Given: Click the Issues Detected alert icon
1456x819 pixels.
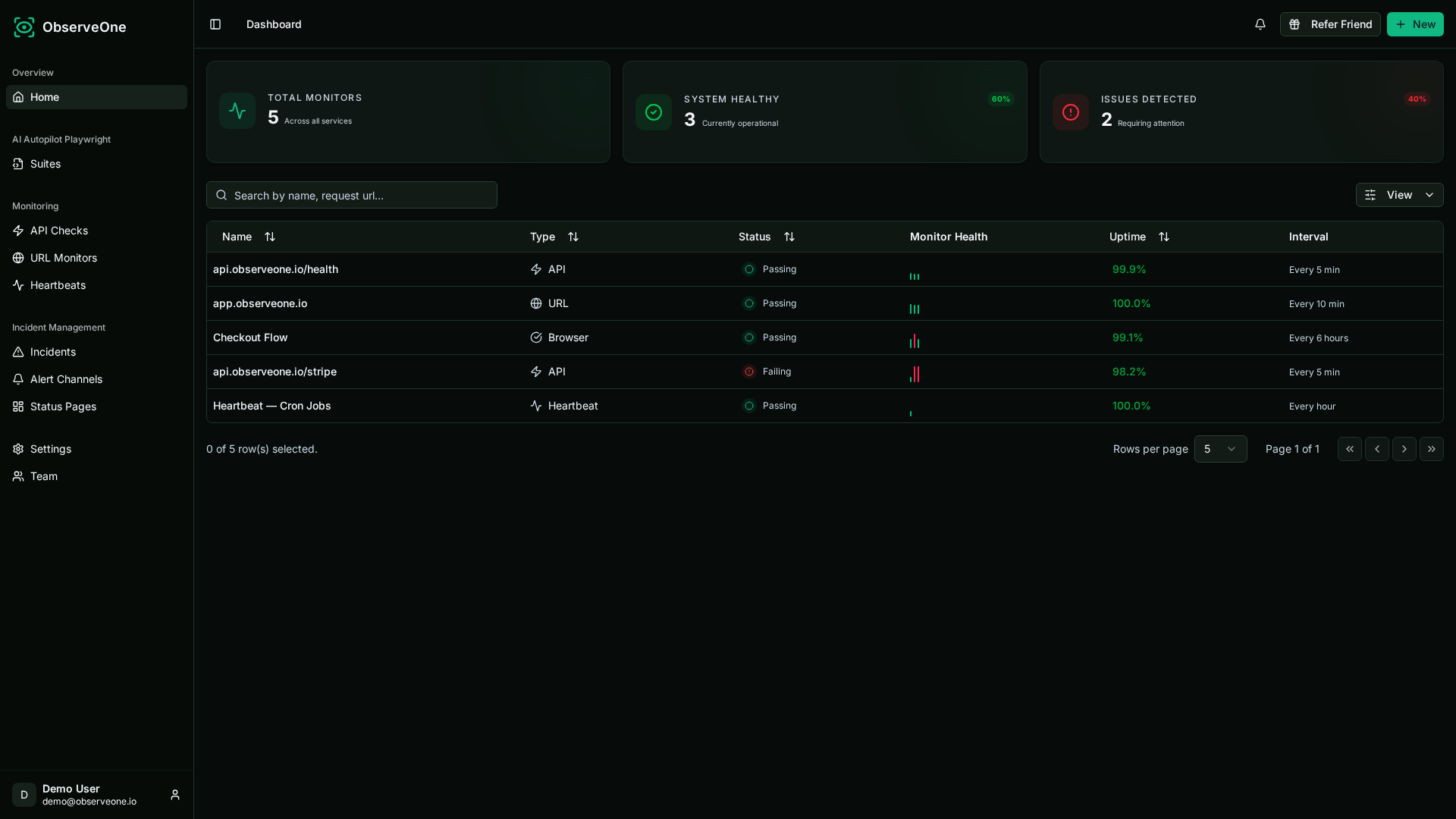Looking at the screenshot, I should point(1071,112).
